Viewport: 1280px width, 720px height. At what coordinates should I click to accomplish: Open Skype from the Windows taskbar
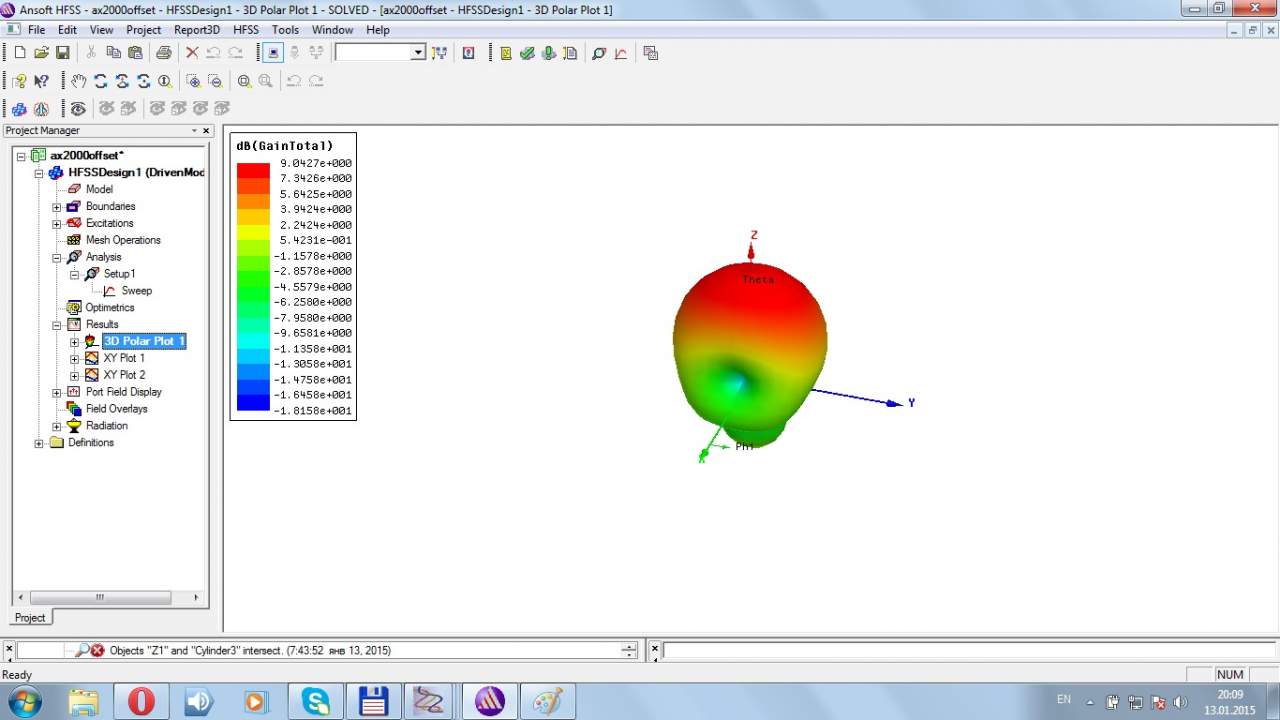tap(316, 701)
